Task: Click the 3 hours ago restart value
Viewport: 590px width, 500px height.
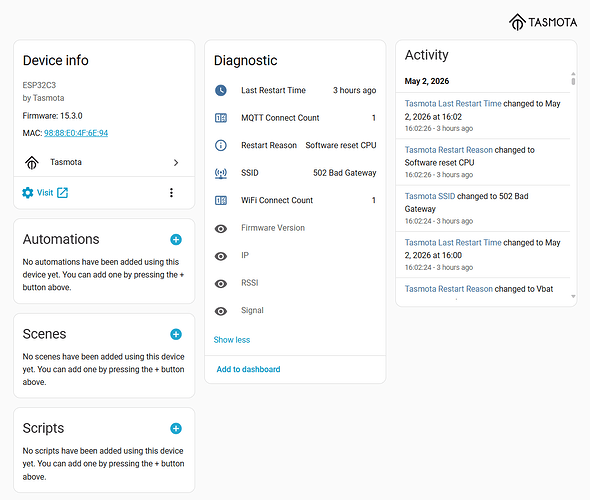Action: (354, 90)
